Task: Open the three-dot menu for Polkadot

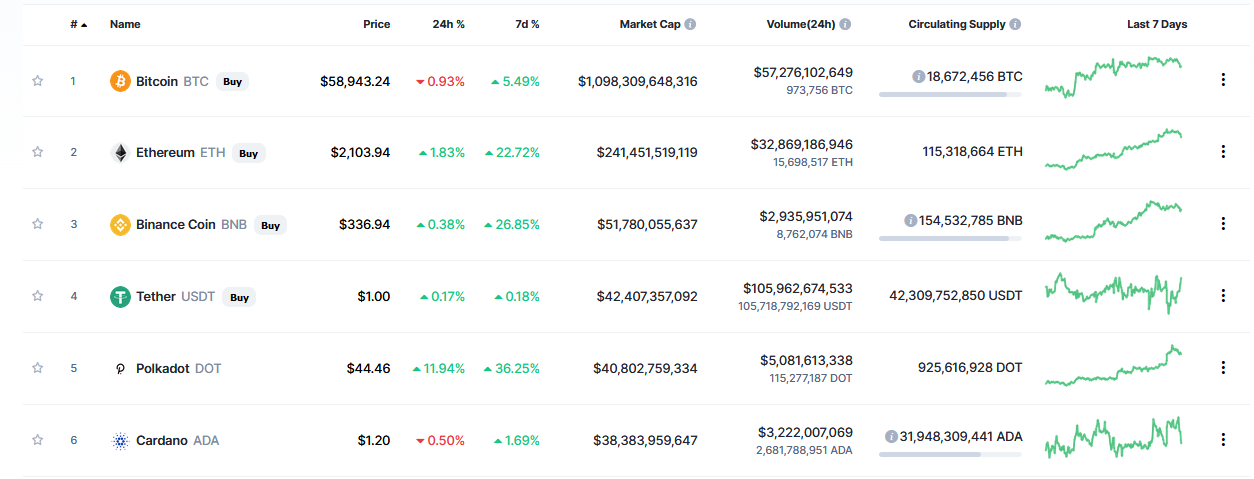Action: [x=1223, y=368]
